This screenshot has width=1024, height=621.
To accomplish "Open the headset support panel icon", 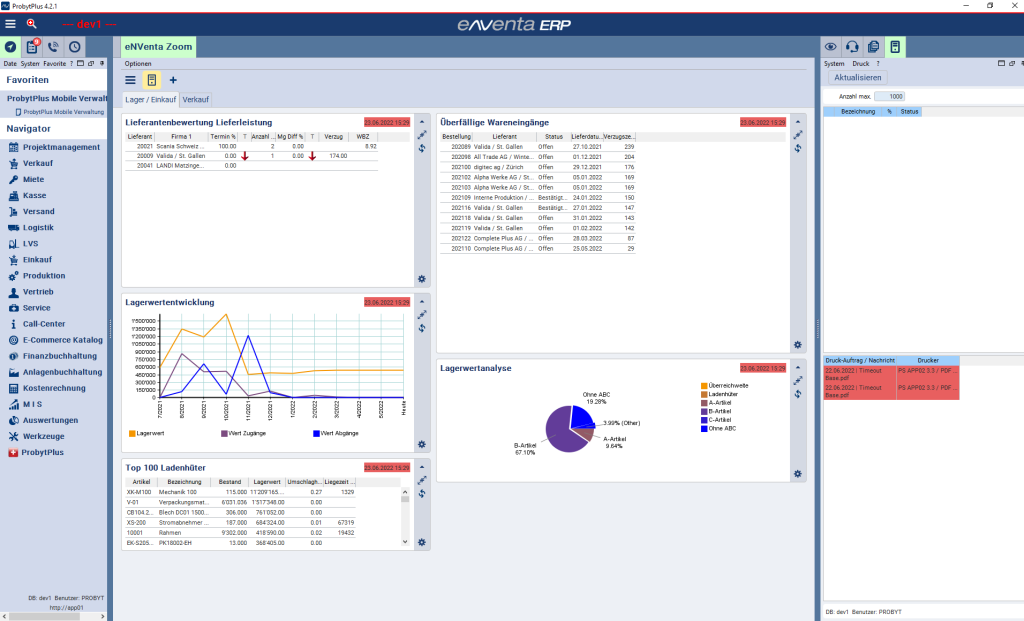I will click(x=852, y=47).
